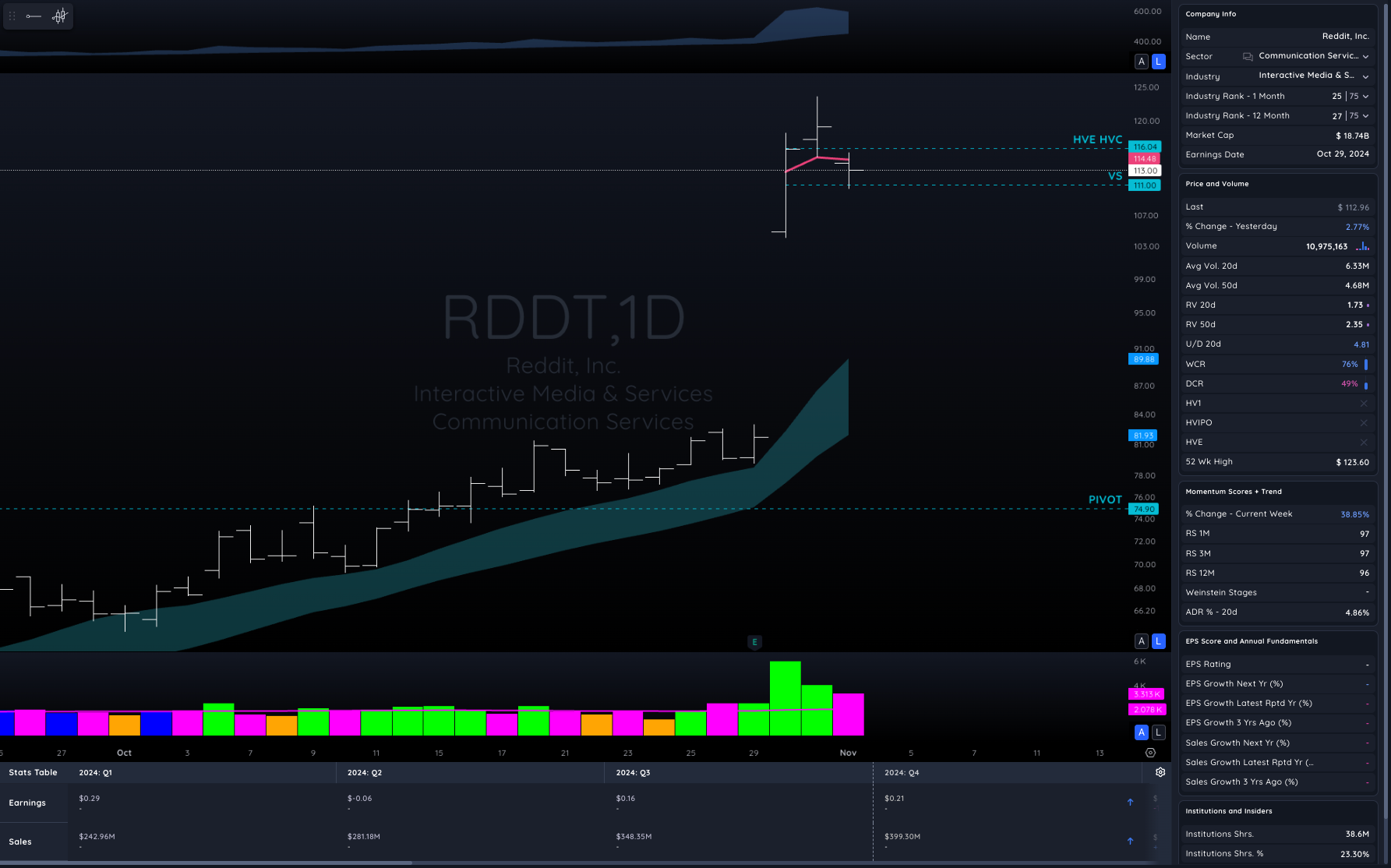Click the HVIPO X indicator
This screenshot has height=868, width=1391.
1364,422
